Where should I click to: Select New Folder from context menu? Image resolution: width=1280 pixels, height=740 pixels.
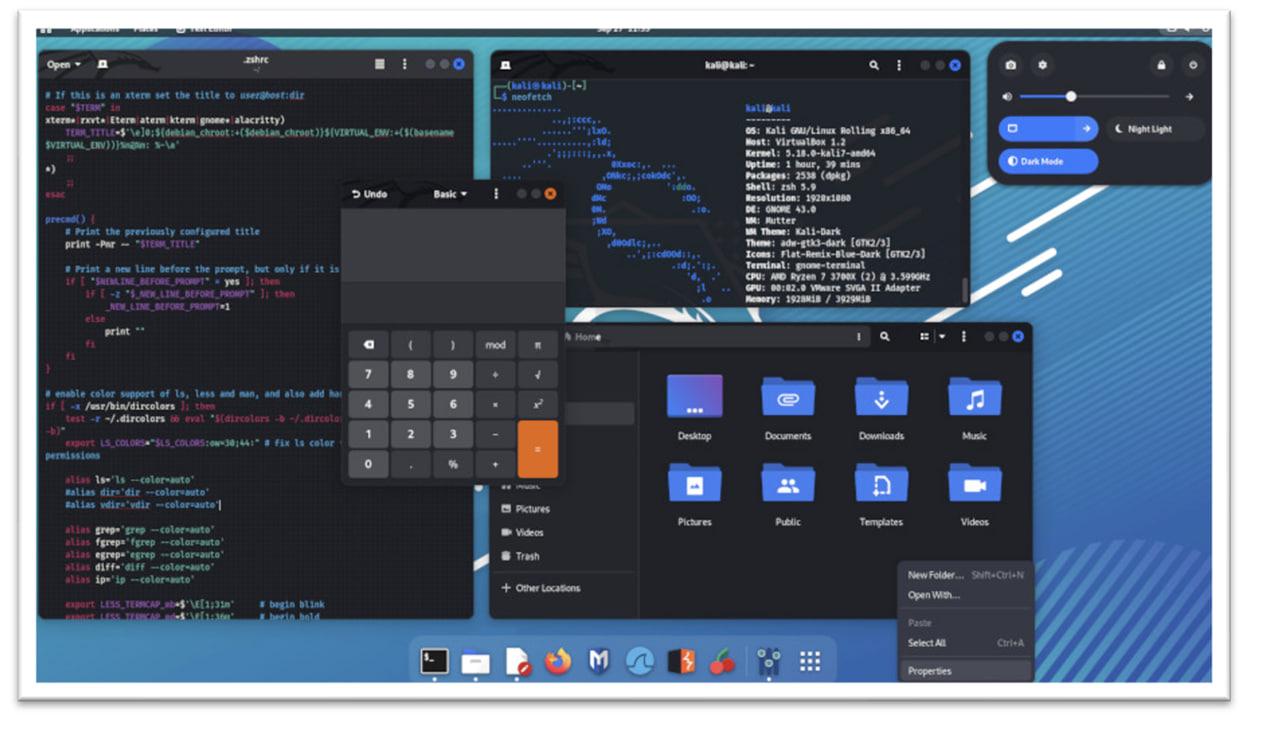coord(936,575)
